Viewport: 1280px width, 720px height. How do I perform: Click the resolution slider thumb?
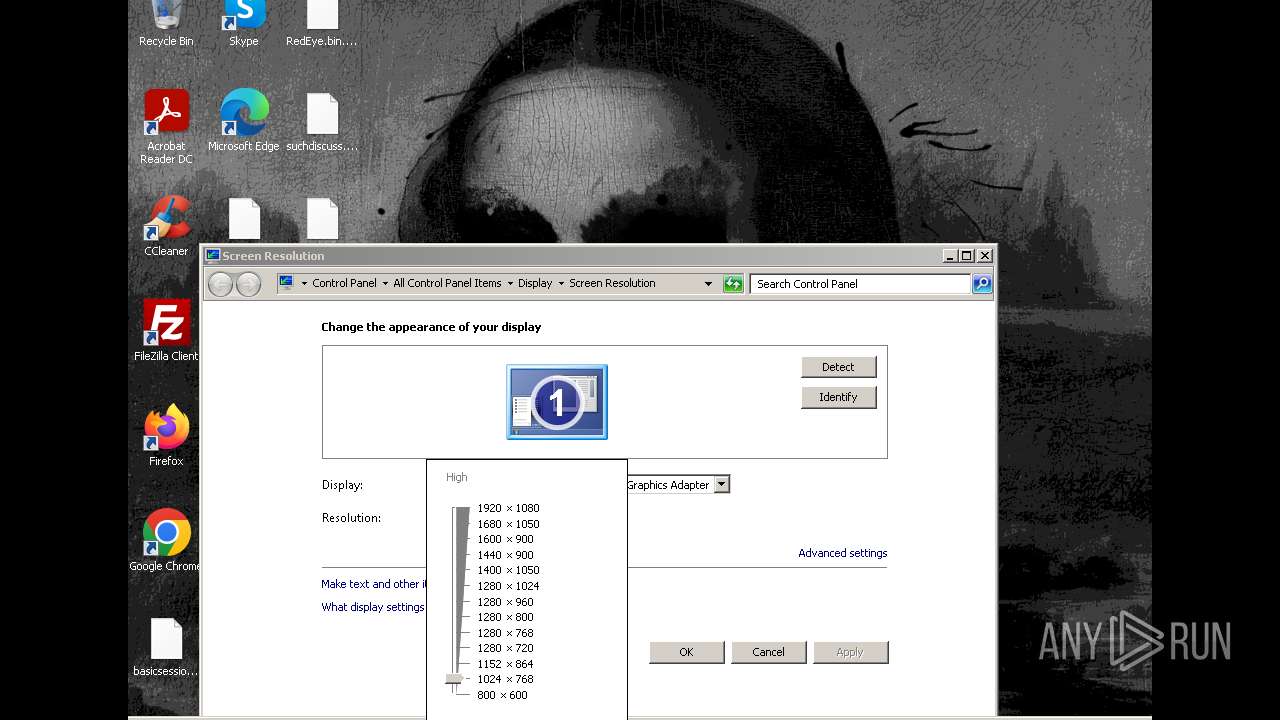tap(454, 679)
